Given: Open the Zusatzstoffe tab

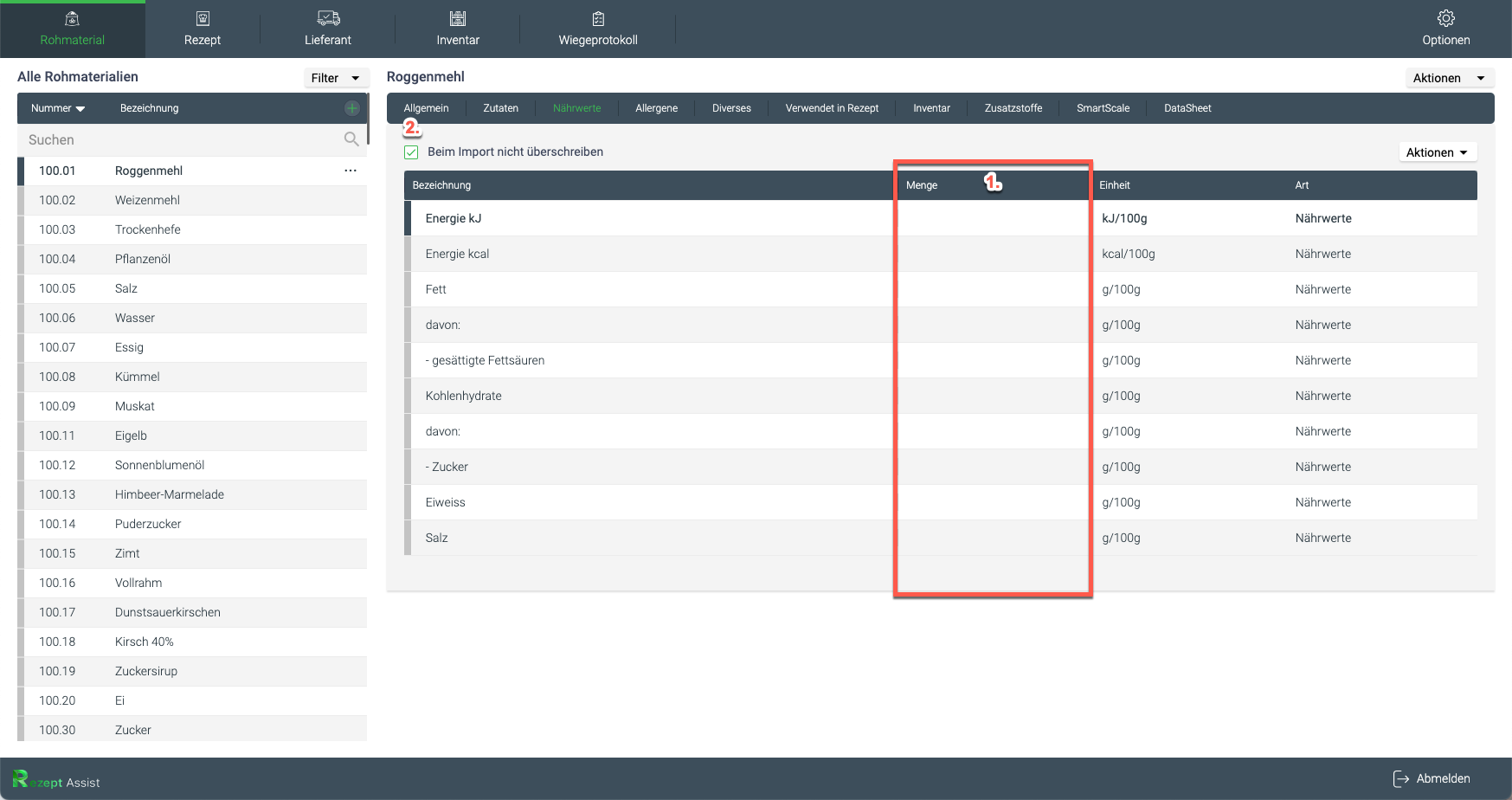Looking at the screenshot, I should tap(1013, 108).
